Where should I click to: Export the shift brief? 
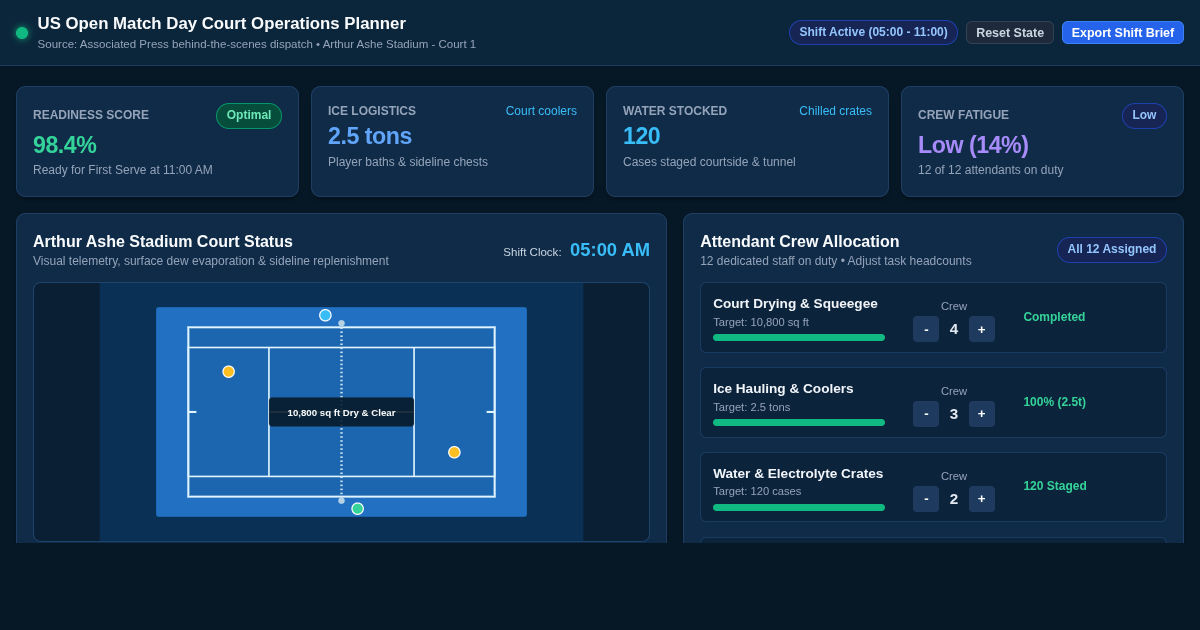(x=1123, y=32)
